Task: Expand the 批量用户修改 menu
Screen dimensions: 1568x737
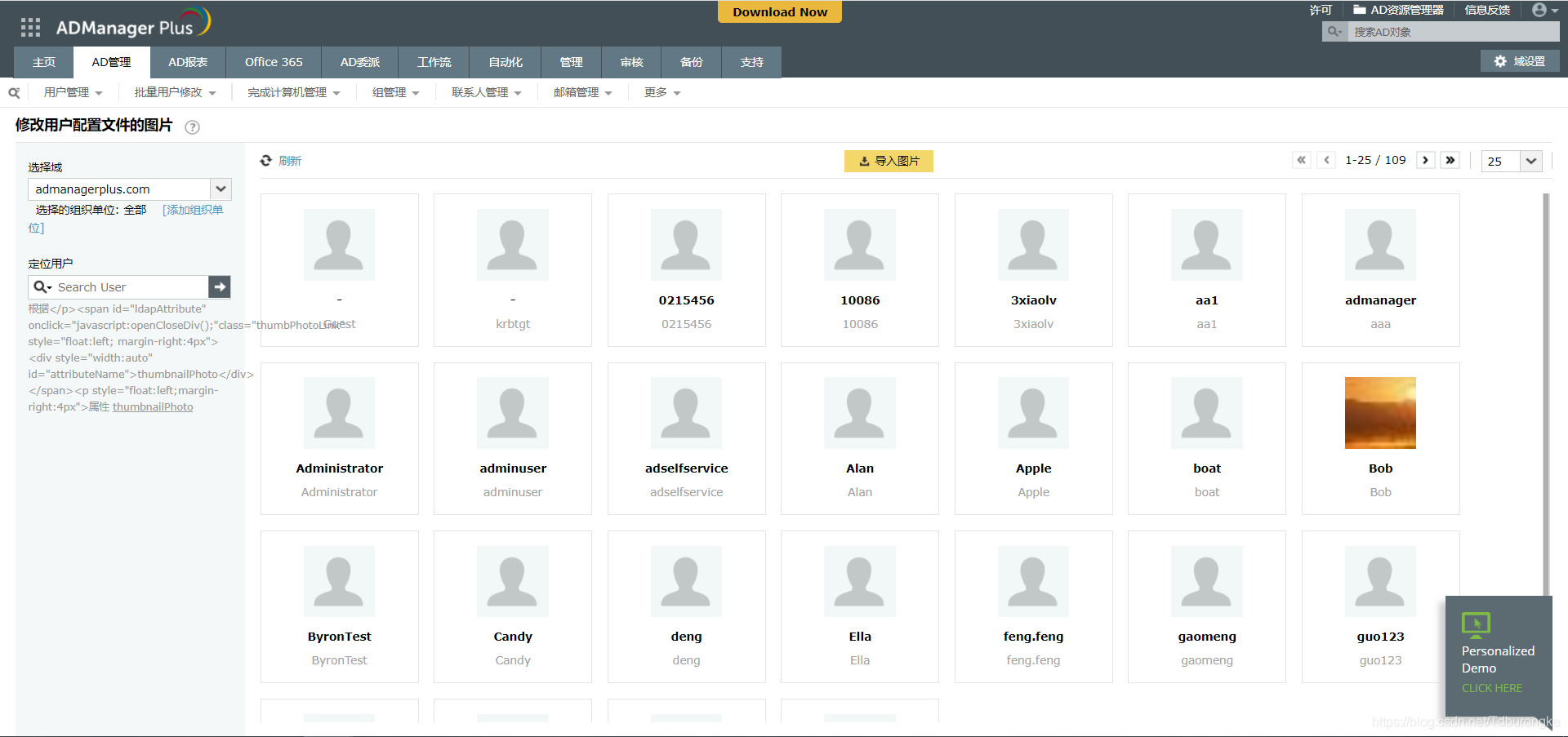Action: (x=175, y=93)
